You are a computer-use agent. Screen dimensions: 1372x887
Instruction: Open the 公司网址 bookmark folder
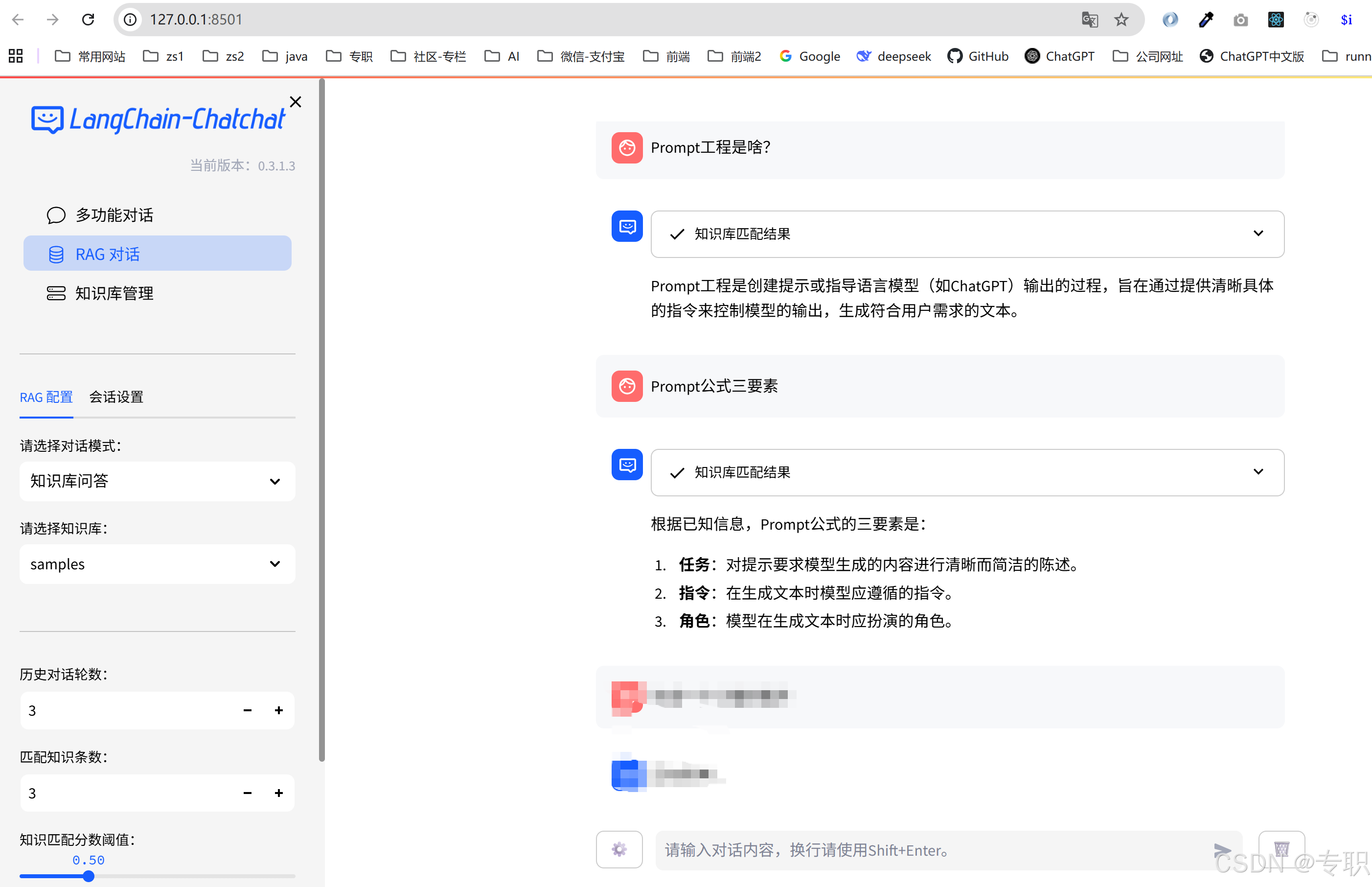point(1147,56)
